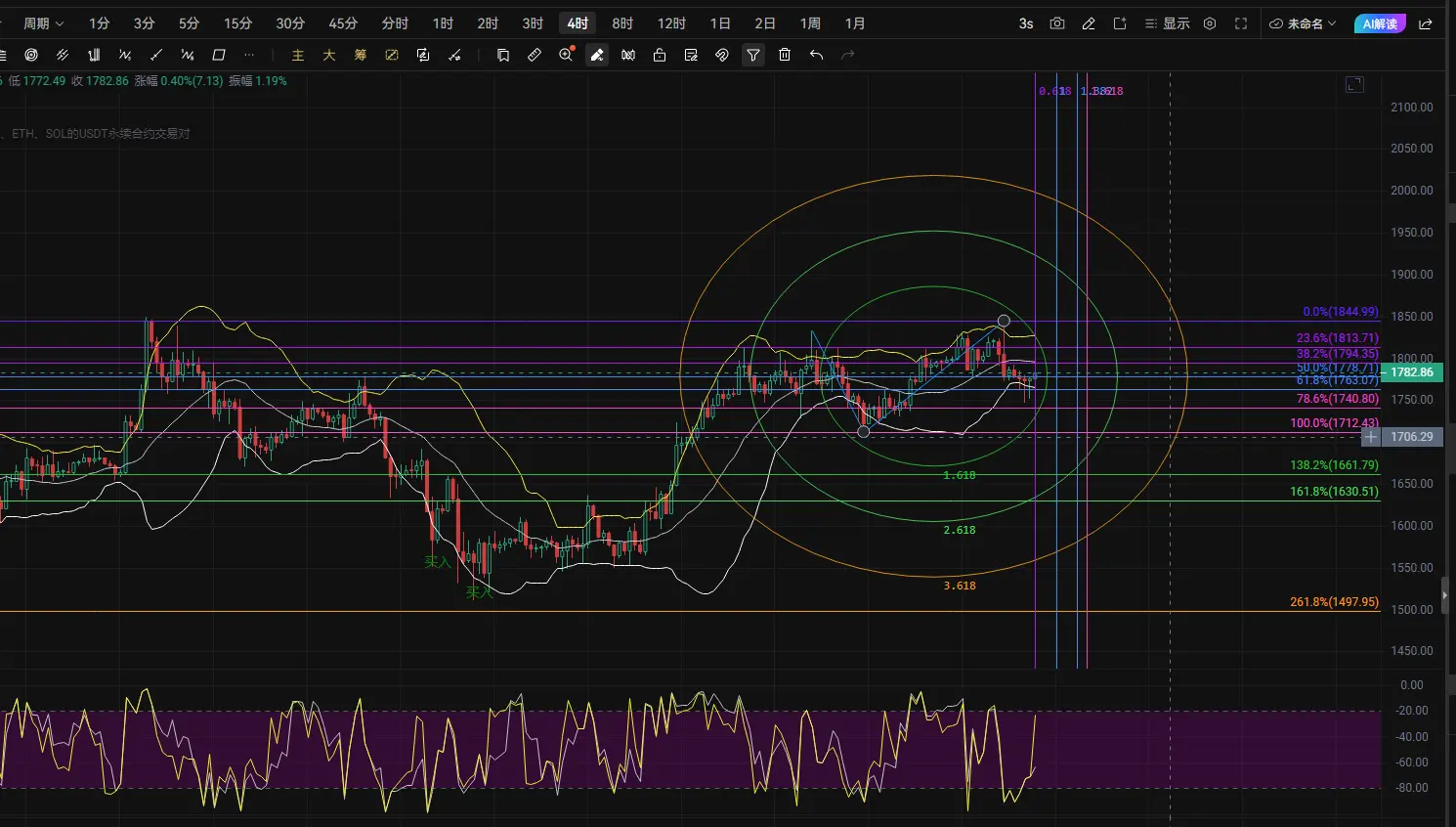
Task: Undo the last drawing action
Action: tap(816, 56)
